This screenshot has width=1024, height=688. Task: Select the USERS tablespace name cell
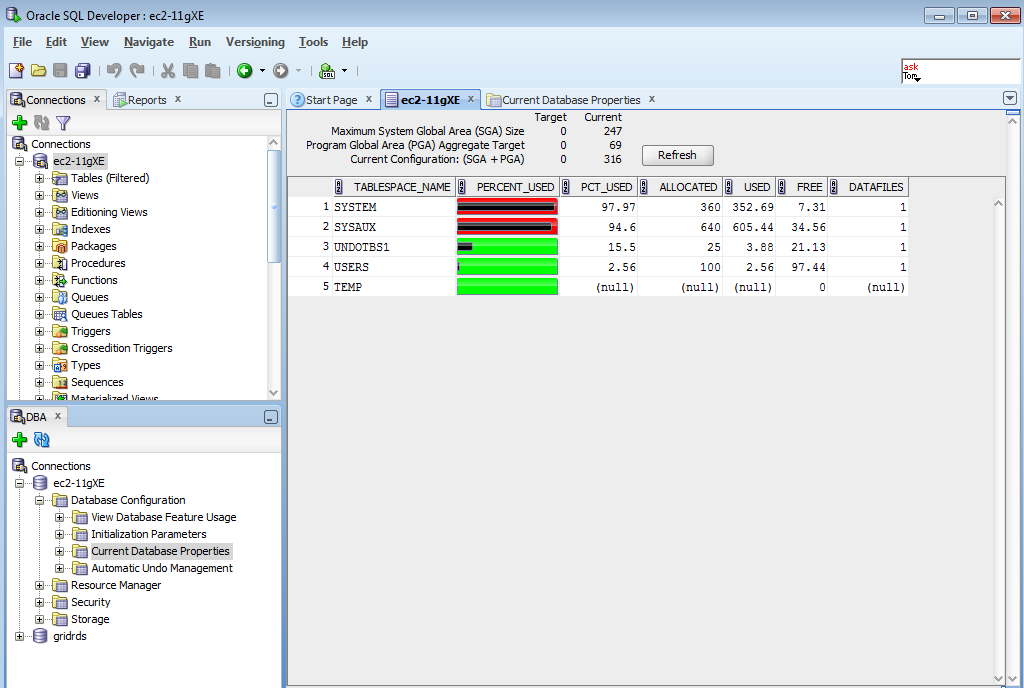pyautogui.click(x=394, y=267)
